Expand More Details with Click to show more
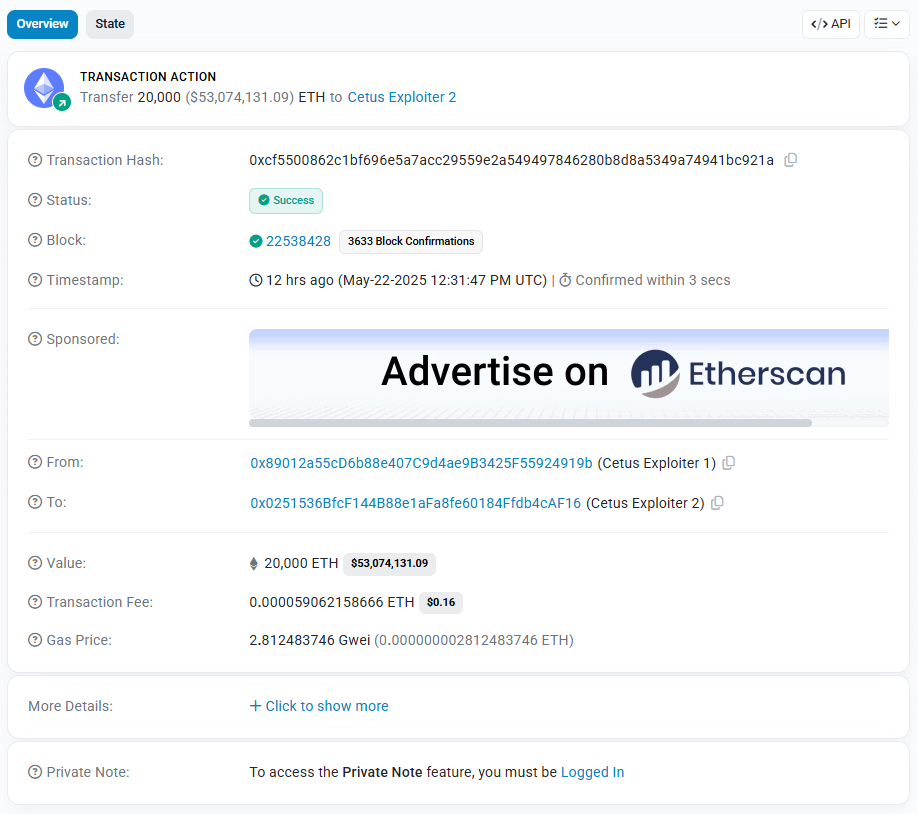The image size is (918, 814). pyautogui.click(x=319, y=706)
